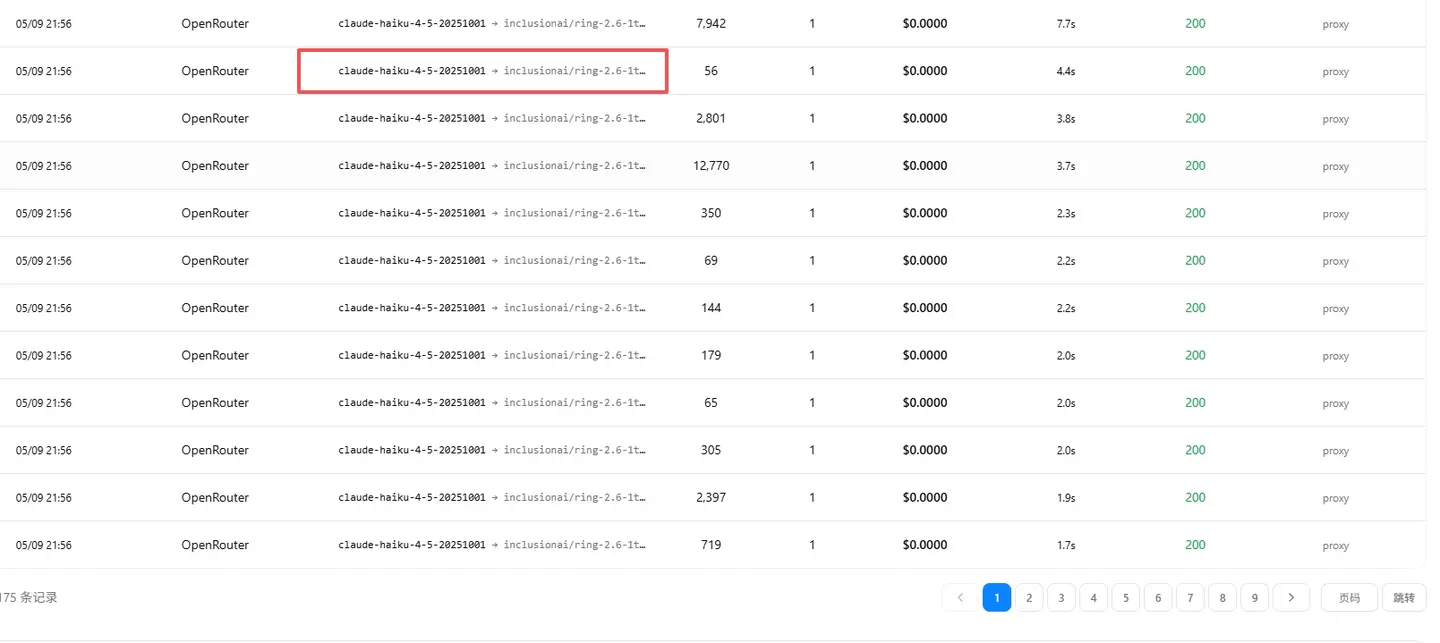1440x643 pixels.
Task: Go to the next page using the right chevron
Action: pyautogui.click(x=1291, y=598)
